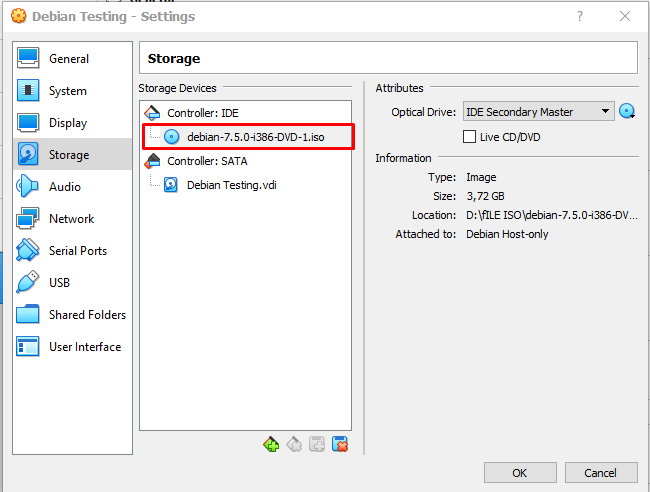This screenshot has height=492, width=650.
Task: Click the remove controller icon
Action: [x=294, y=445]
